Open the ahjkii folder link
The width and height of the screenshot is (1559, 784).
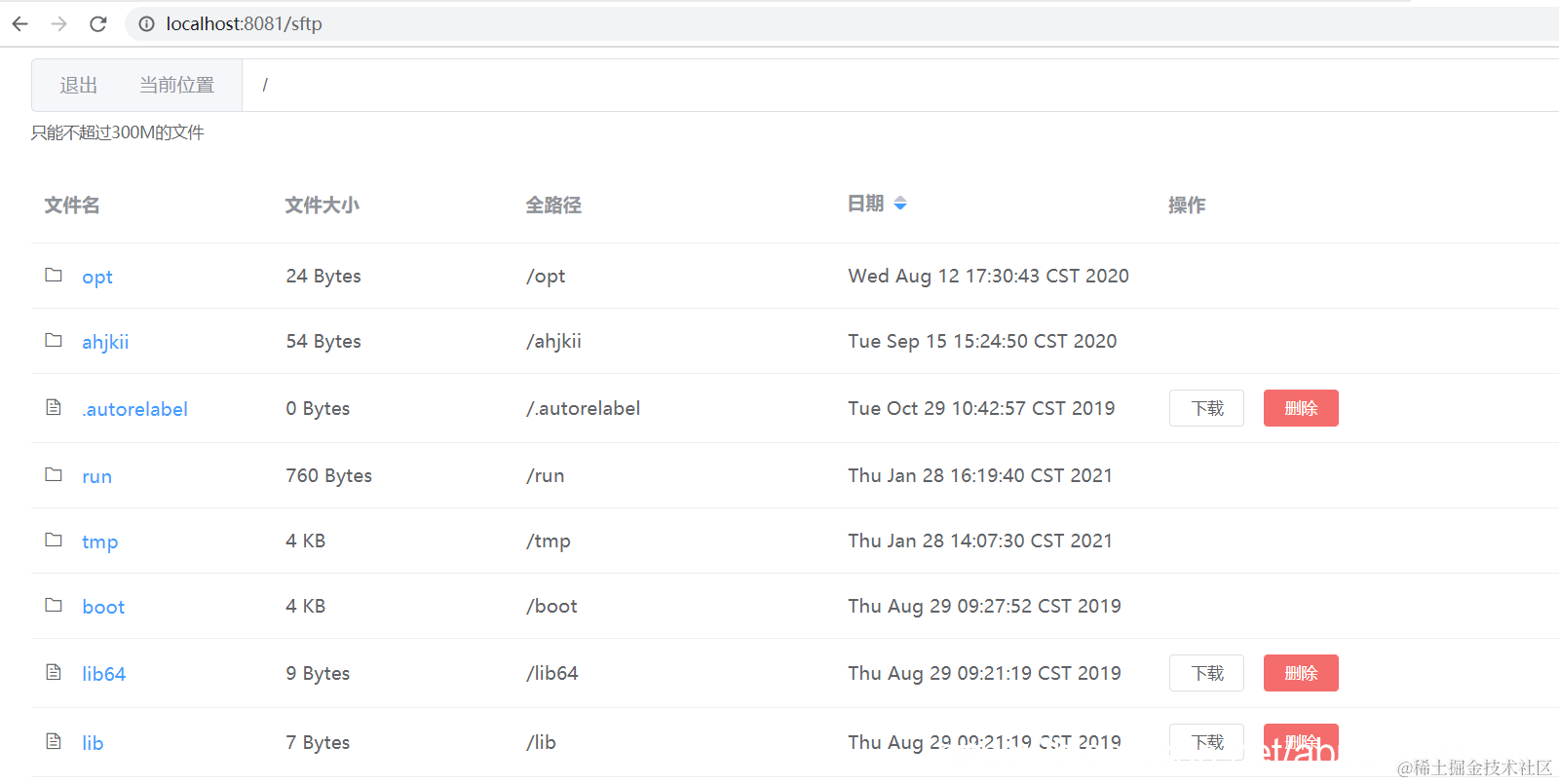pos(105,342)
